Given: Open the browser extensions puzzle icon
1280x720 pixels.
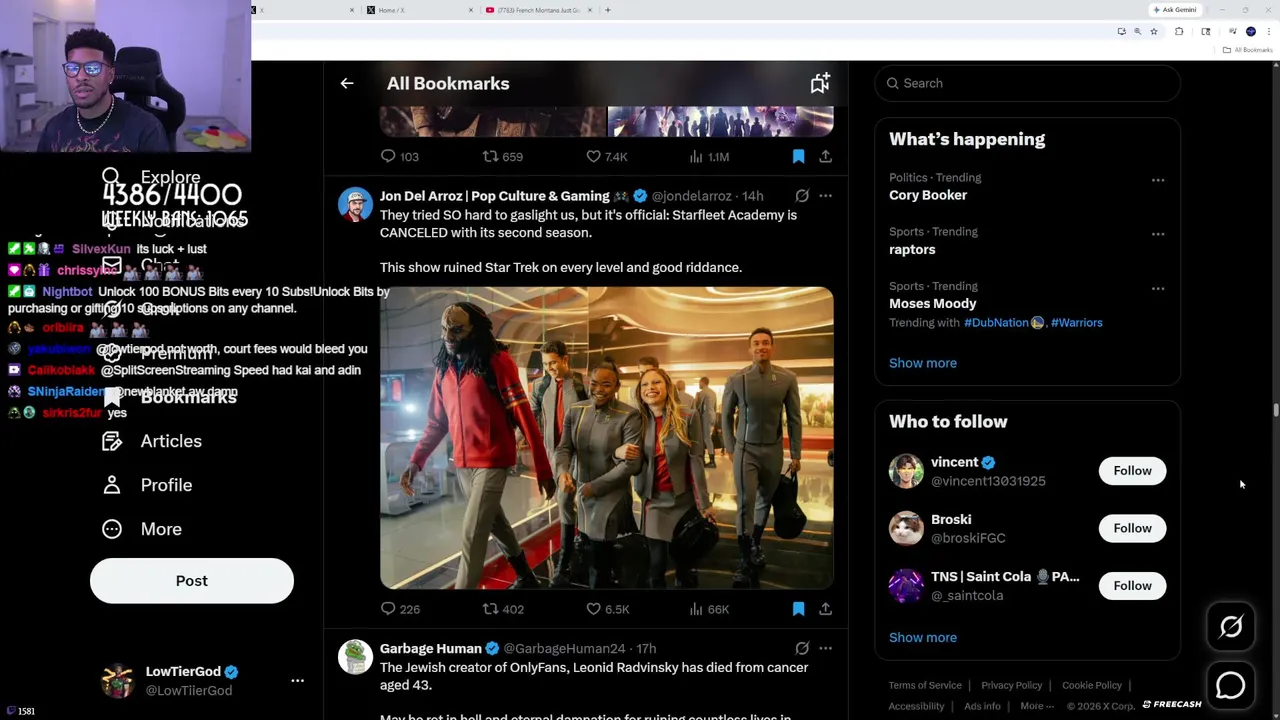Looking at the screenshot, I should [x=1179, y=32].
